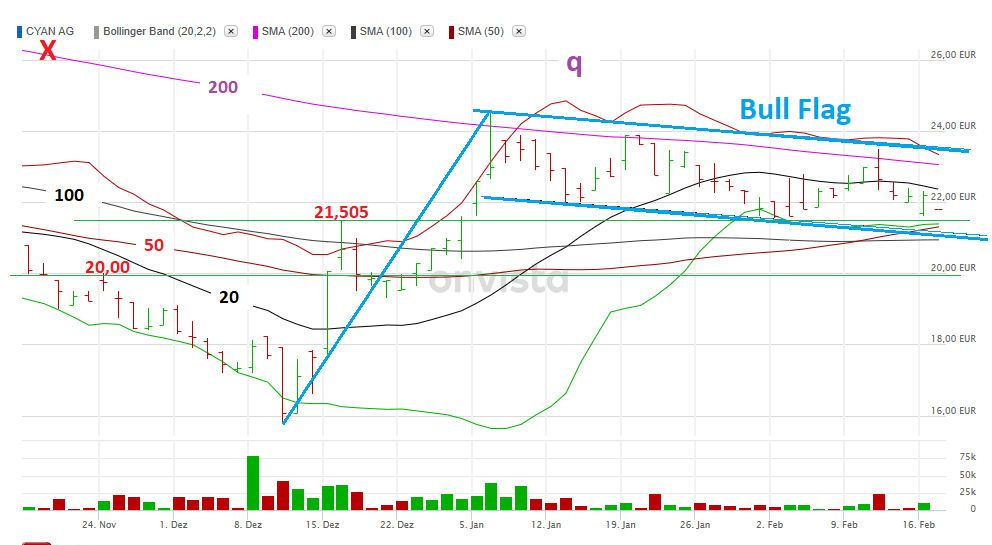
Task: Remove the SMA (100) indicator
Action: pos(427,31)
